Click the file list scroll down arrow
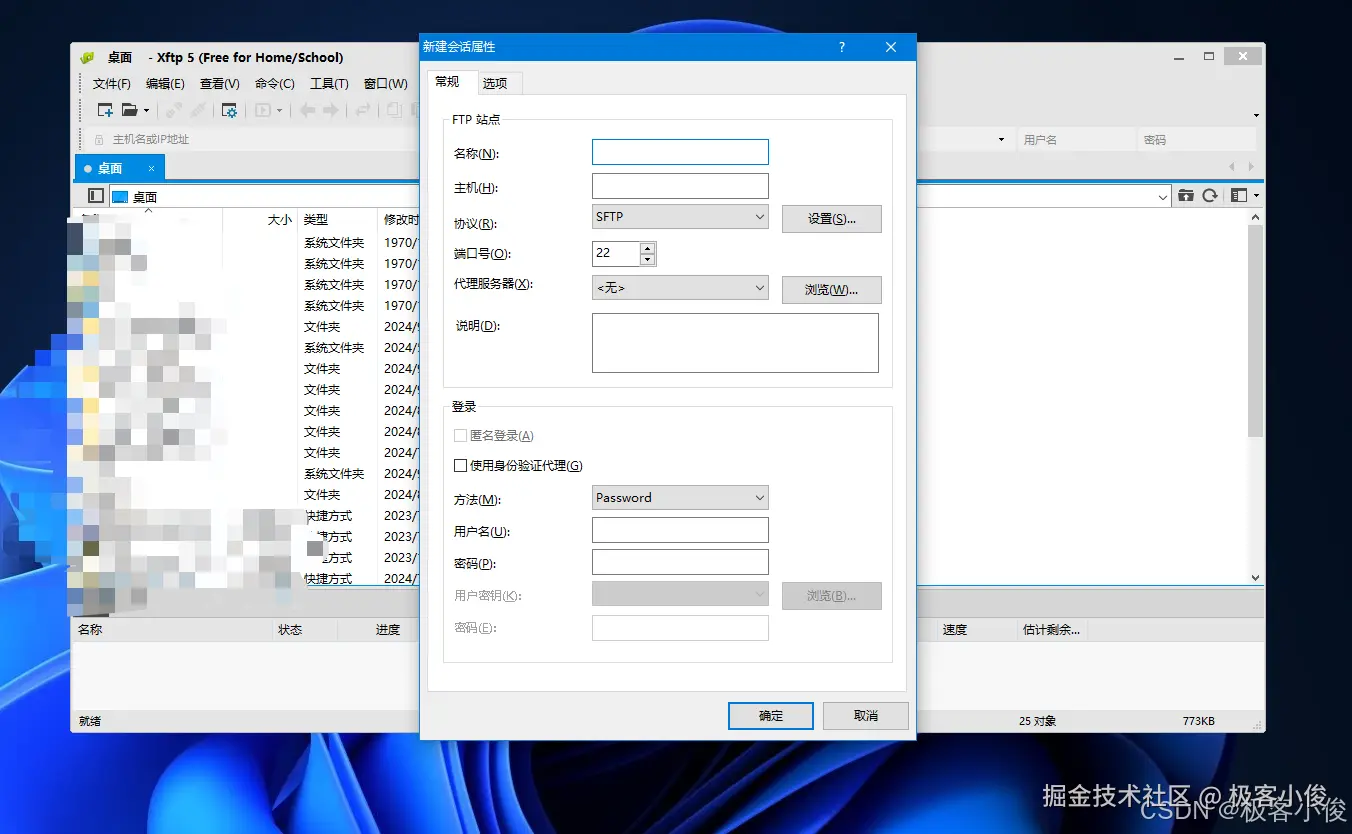Image resolution: width=1352 pixels, height=834 pixels. point(1256,578)
